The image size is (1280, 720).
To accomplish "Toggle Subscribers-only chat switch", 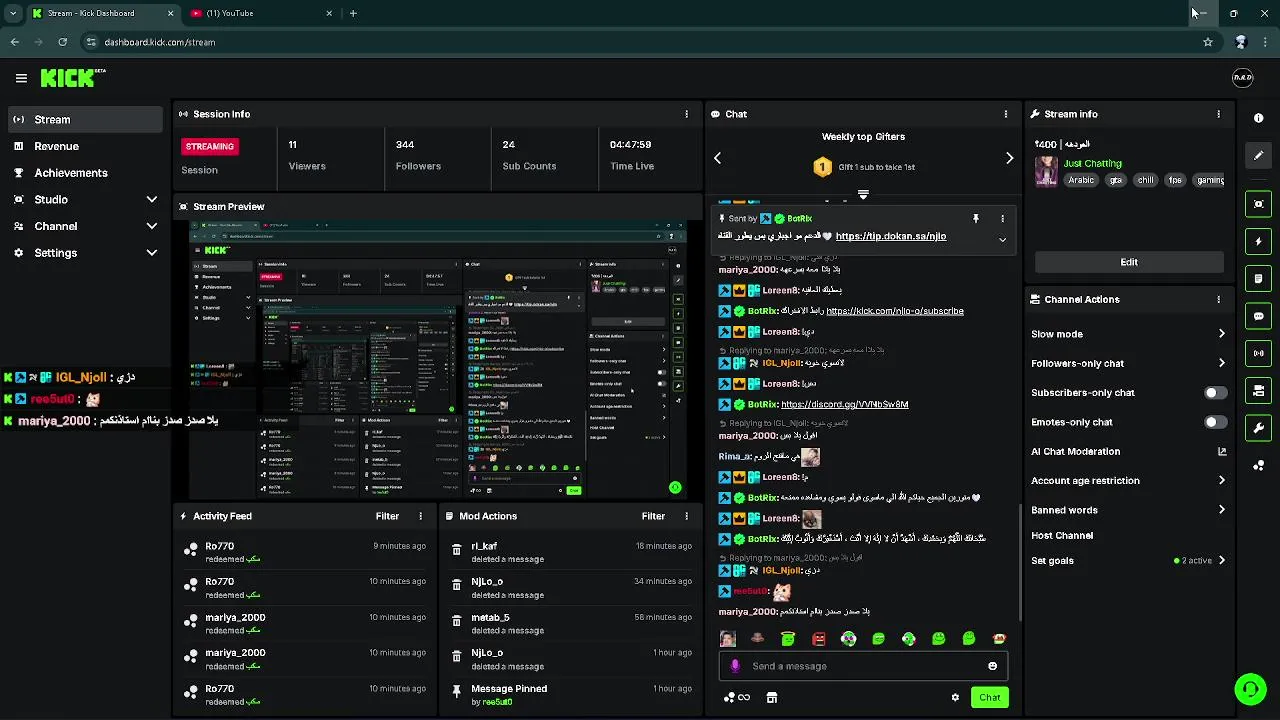I will click(x=1215, y=393).
